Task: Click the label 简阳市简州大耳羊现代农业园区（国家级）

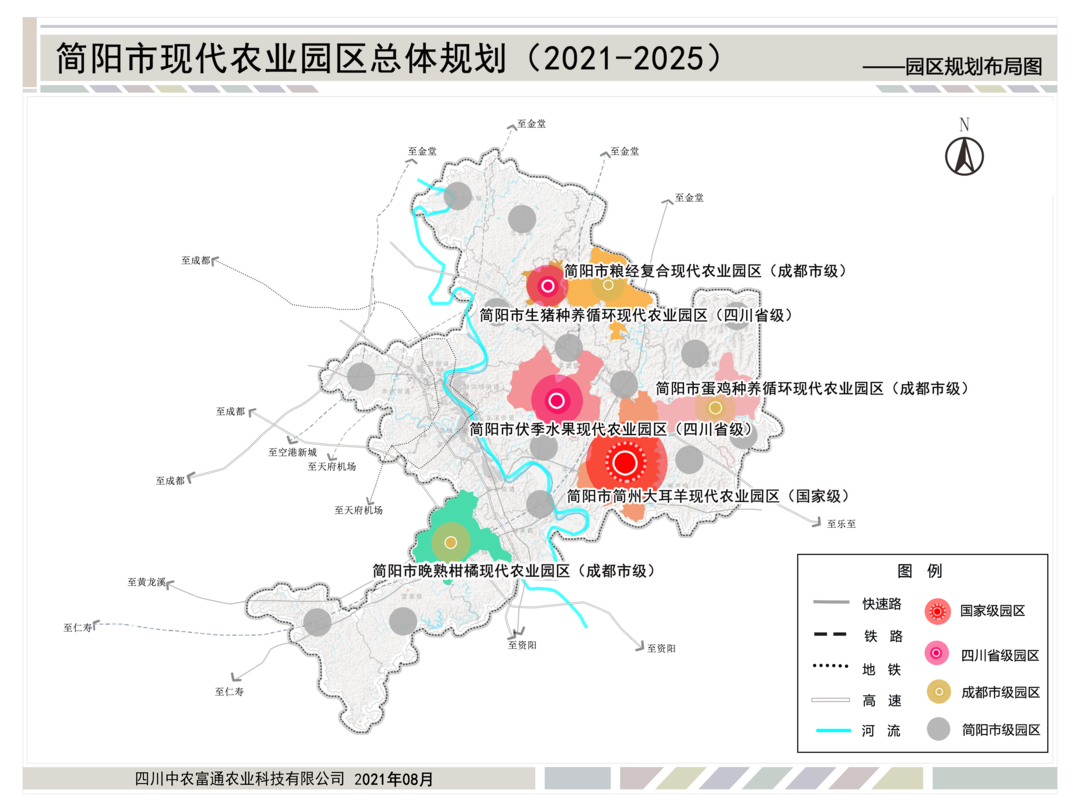Action: tap(709, 496)
